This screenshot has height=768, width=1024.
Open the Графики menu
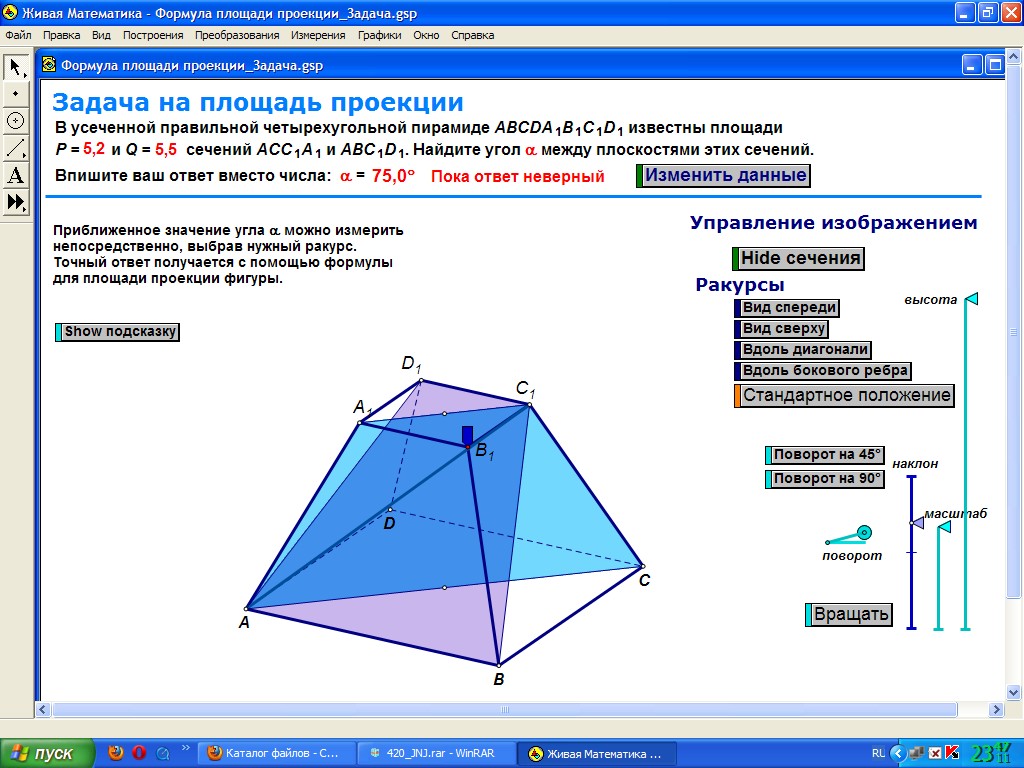[x=379, y=35]
